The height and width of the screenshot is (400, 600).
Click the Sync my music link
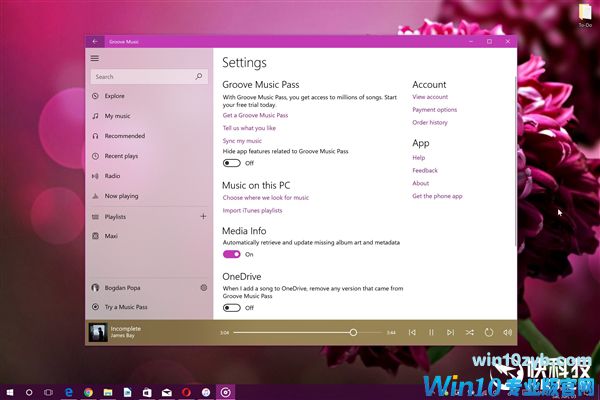pos(242,141)
